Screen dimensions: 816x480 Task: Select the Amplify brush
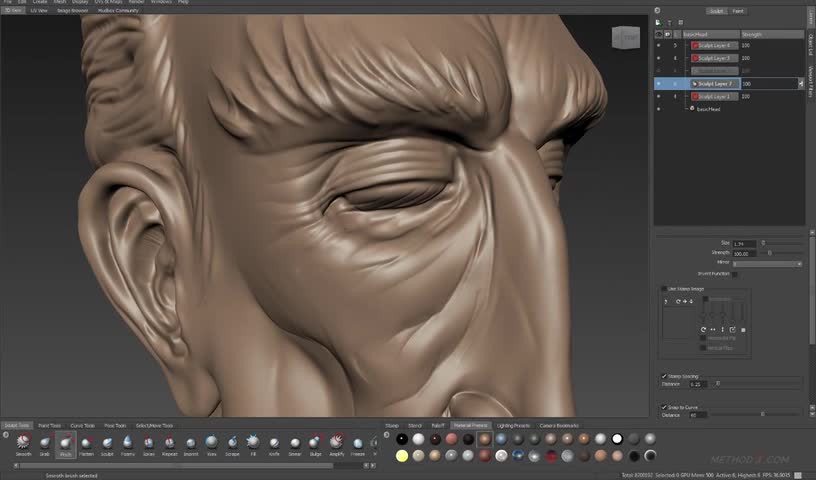[336, 442]
